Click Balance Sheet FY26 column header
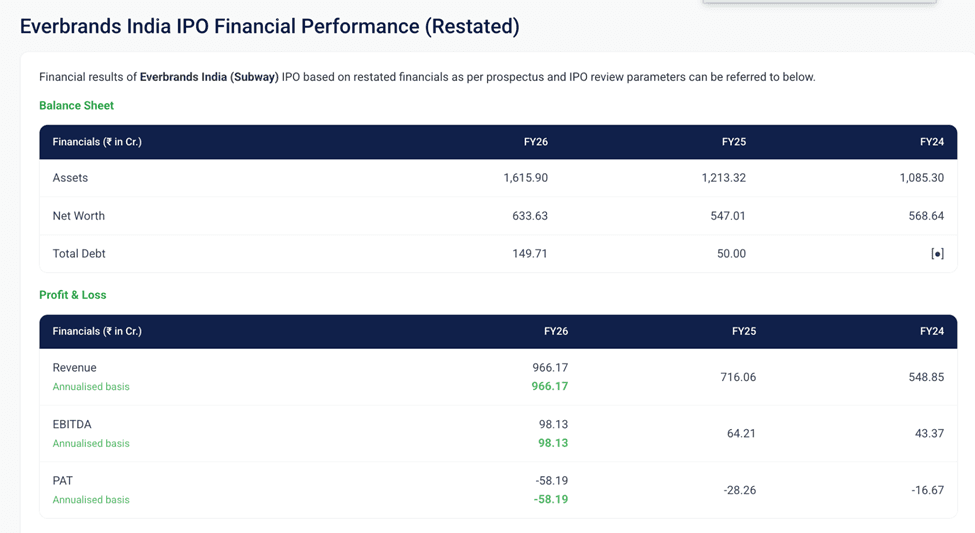The width and height of the screenshot is (975, 533). (x=535, y=142)
